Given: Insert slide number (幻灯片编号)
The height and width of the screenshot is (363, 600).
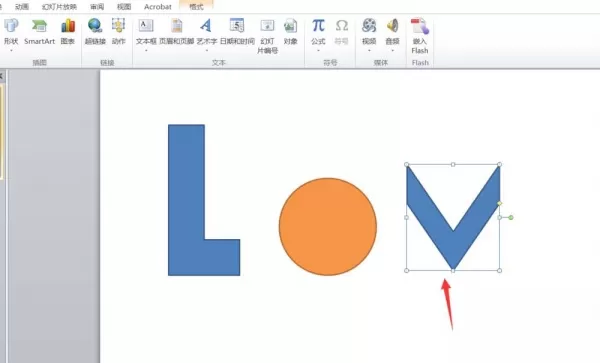Looking at the screenshot, I should [x=267, y=36].
